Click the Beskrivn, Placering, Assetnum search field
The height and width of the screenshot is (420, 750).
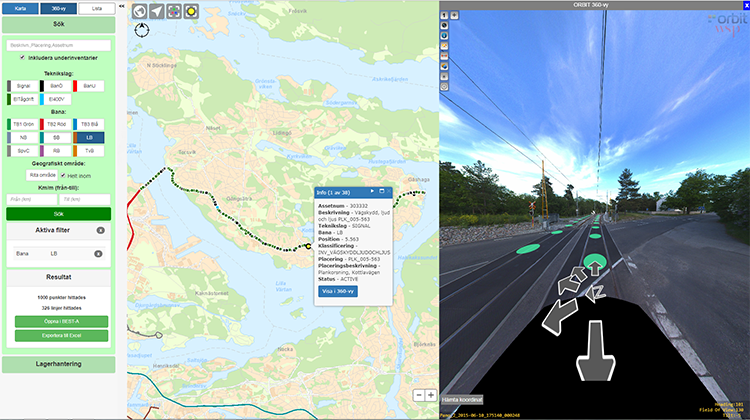(x=58, y=45)
